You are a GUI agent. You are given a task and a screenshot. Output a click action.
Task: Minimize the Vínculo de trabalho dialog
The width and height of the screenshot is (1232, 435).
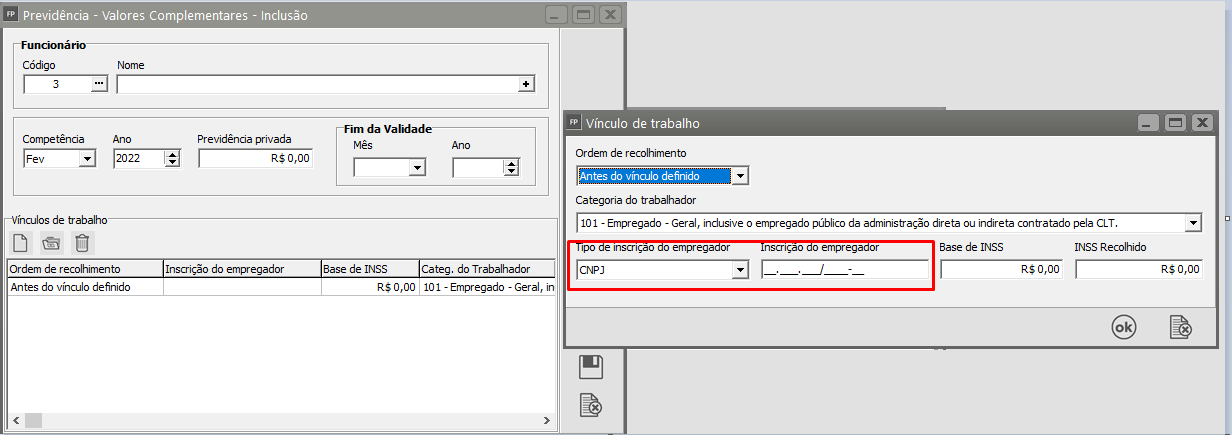click(x=1149, y=123)
